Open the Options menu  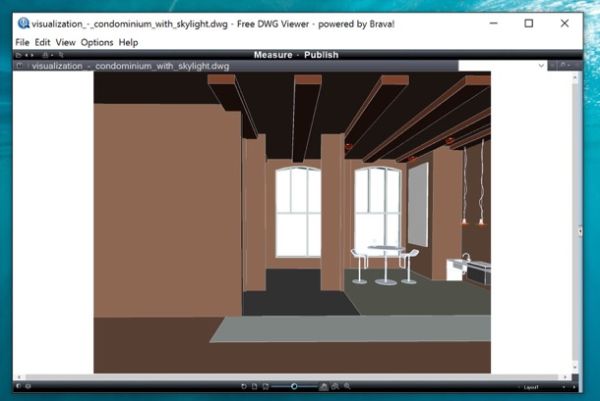tap(97, 43)
